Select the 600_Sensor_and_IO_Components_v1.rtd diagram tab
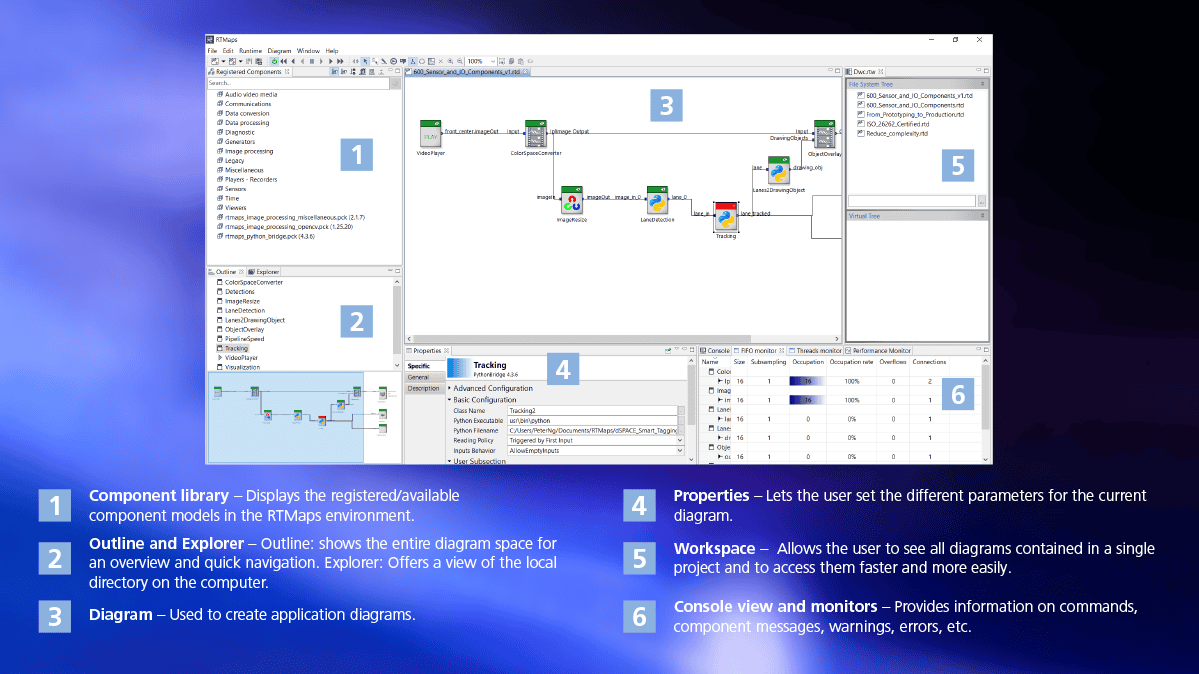1199x674 pixels. click(x=467, y=72)
